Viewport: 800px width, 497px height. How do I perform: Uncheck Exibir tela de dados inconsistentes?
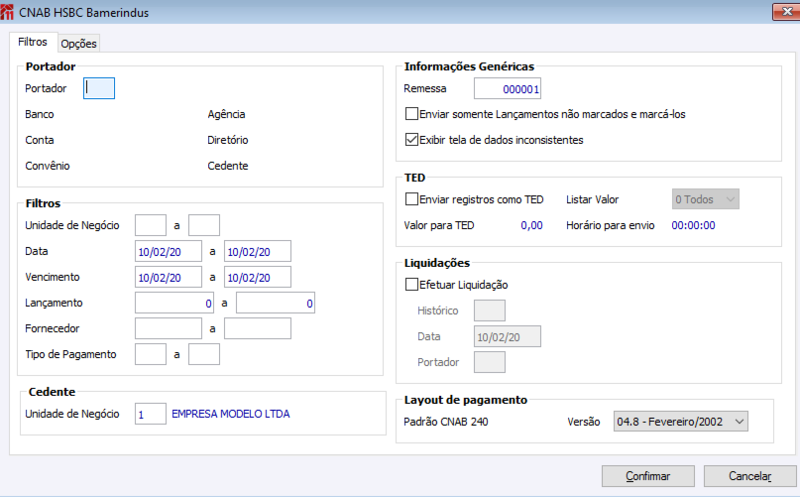pos(412,140)
